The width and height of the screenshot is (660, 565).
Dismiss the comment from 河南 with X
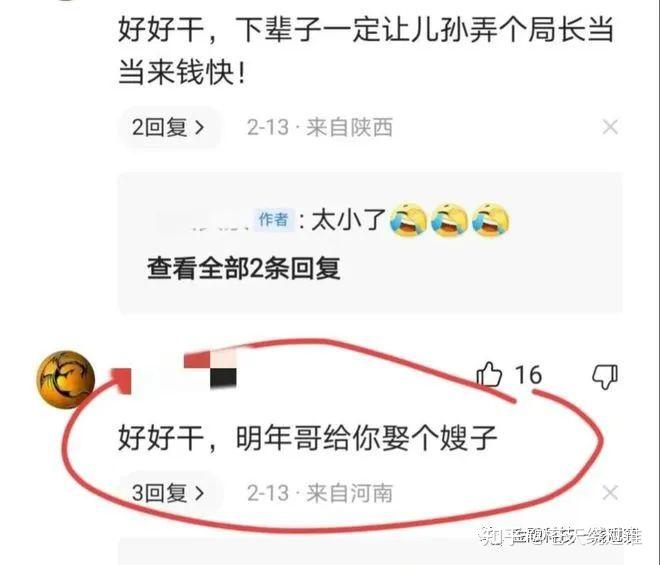[x=610, y=493]
